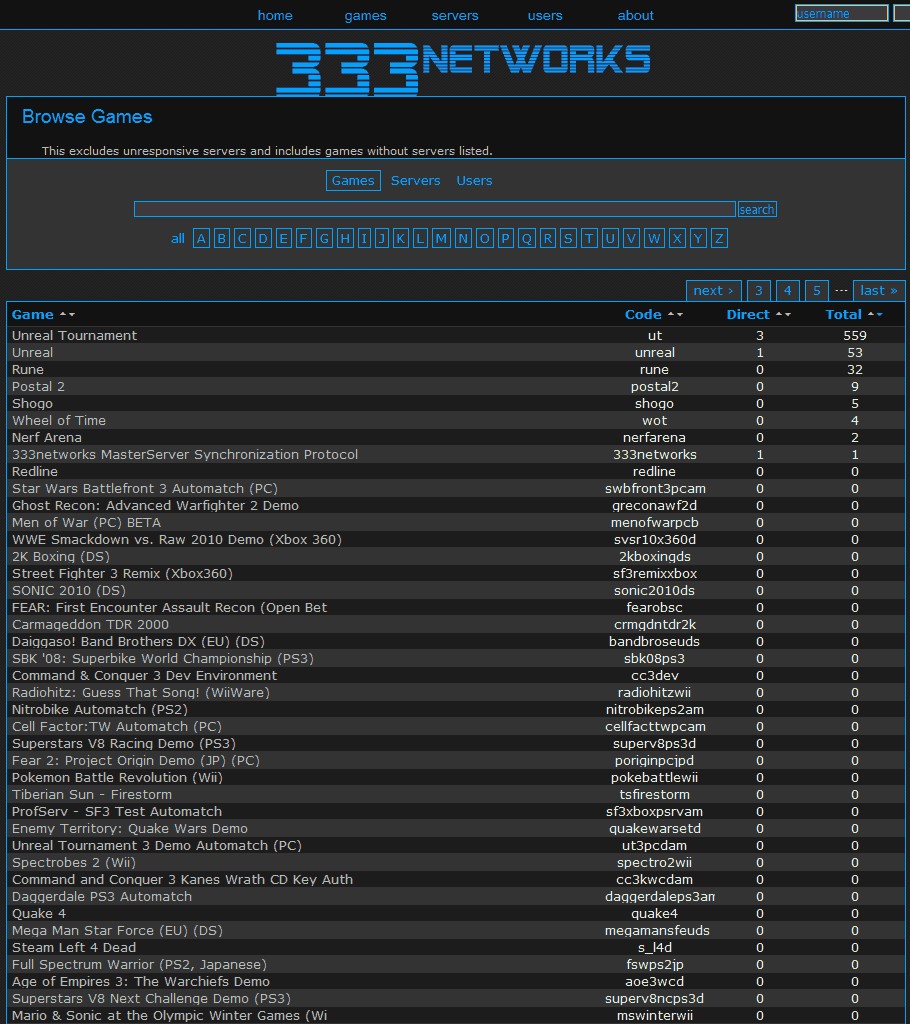Sort Code column descending using its arrow
Image resolution: width=910 pixels, height=1024 pixels.
tap(678, 314)
